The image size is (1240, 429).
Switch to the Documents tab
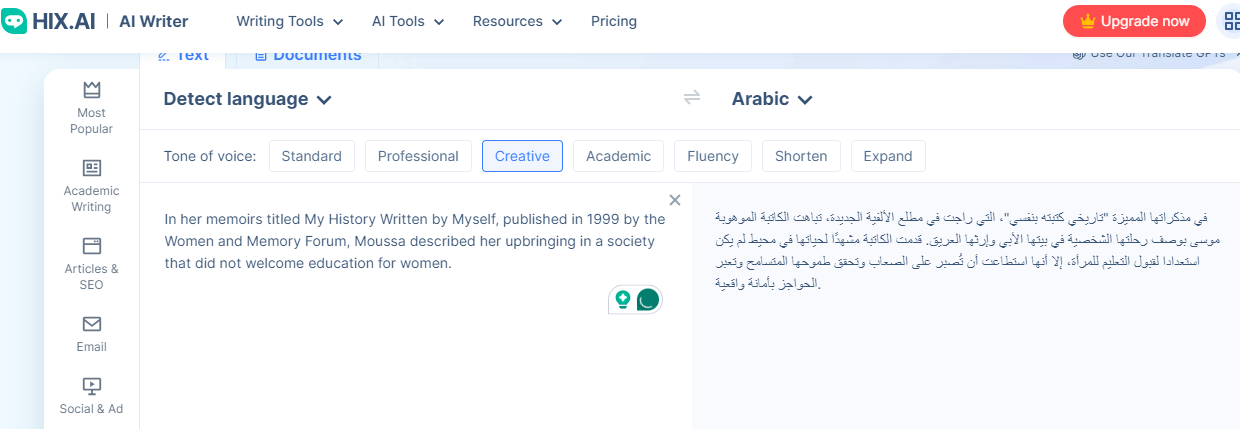308,56
